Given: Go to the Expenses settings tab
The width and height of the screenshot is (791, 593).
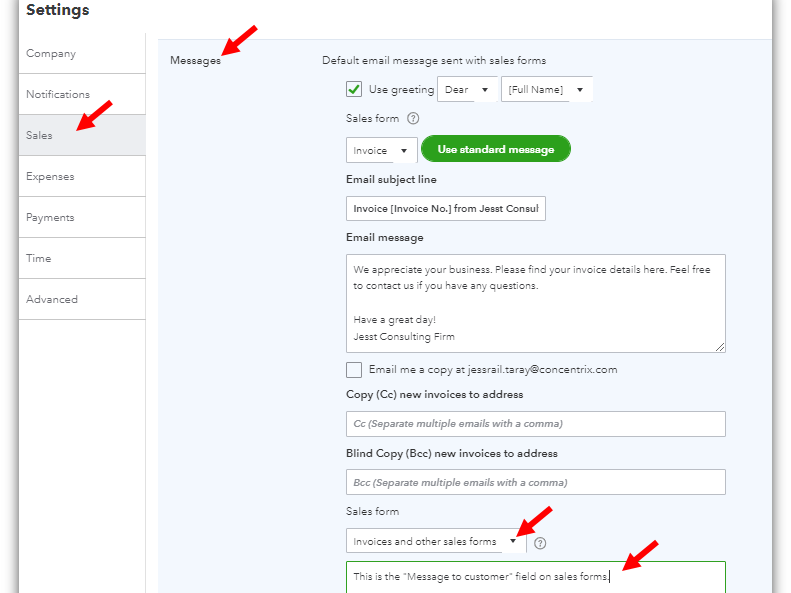Looking at the screenshot, I should (x=82, y=176).
